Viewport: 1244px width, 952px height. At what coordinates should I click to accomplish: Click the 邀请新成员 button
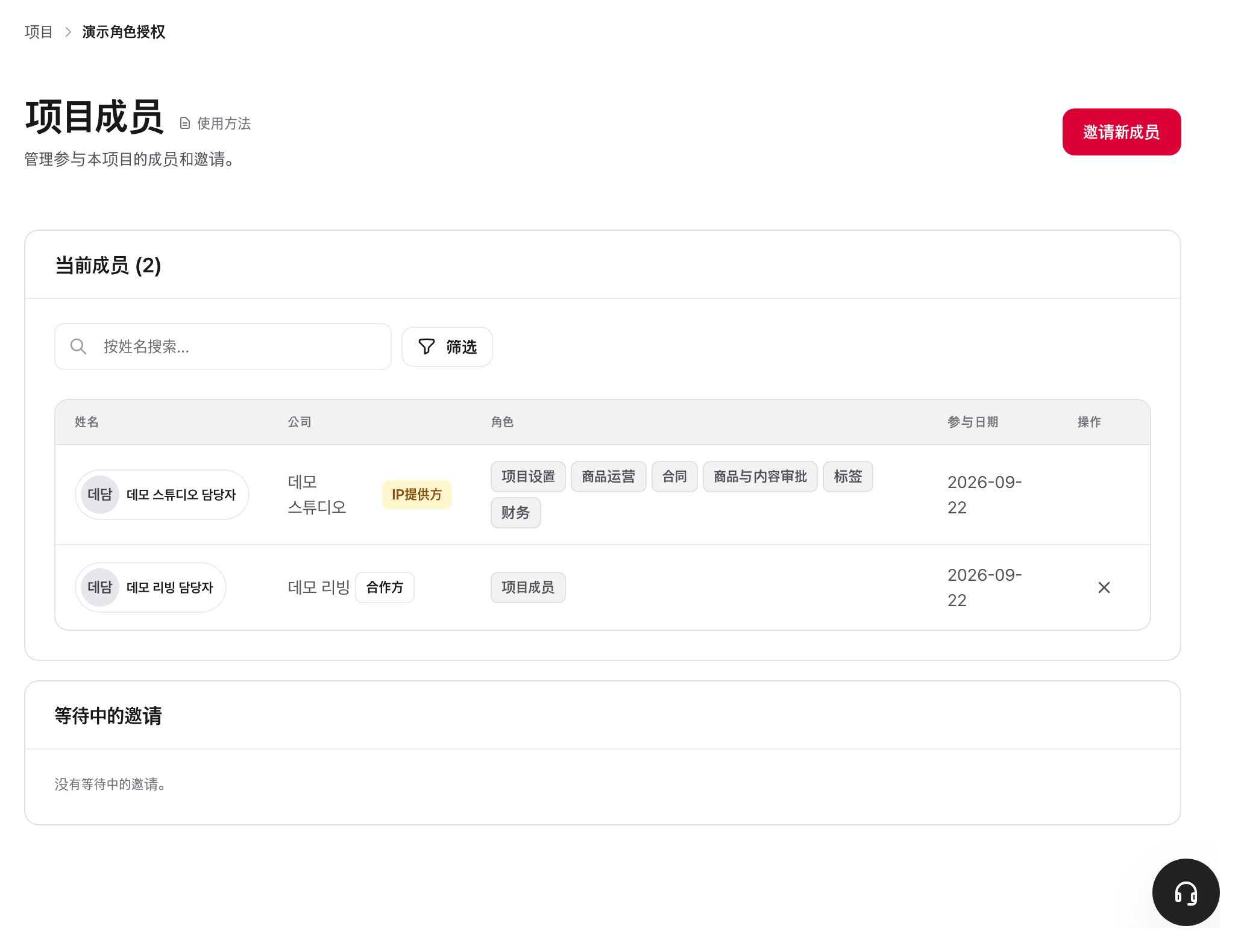pos(1121,132)
